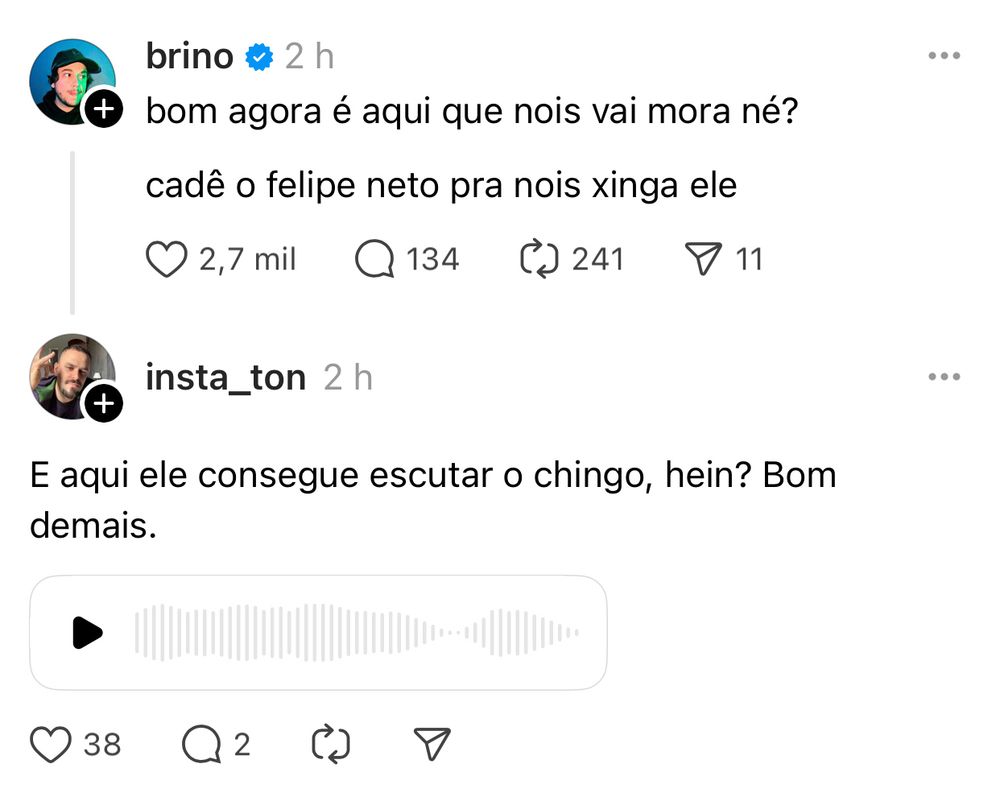Repost brino's post using the repost icon
The height and width of the screenshot is (788, 1000).
click(x=540, y=260)
